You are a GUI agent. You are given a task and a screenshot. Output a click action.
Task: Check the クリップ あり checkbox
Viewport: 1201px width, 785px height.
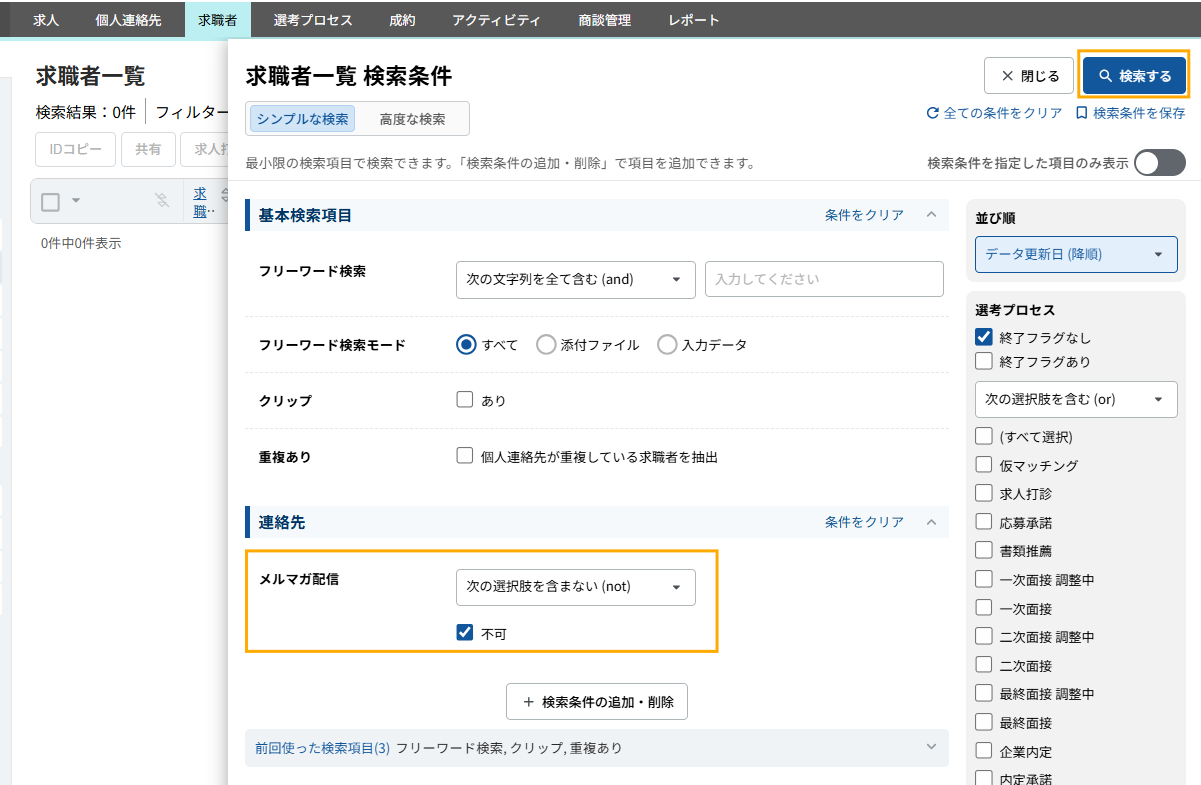(x=465, y=400)
